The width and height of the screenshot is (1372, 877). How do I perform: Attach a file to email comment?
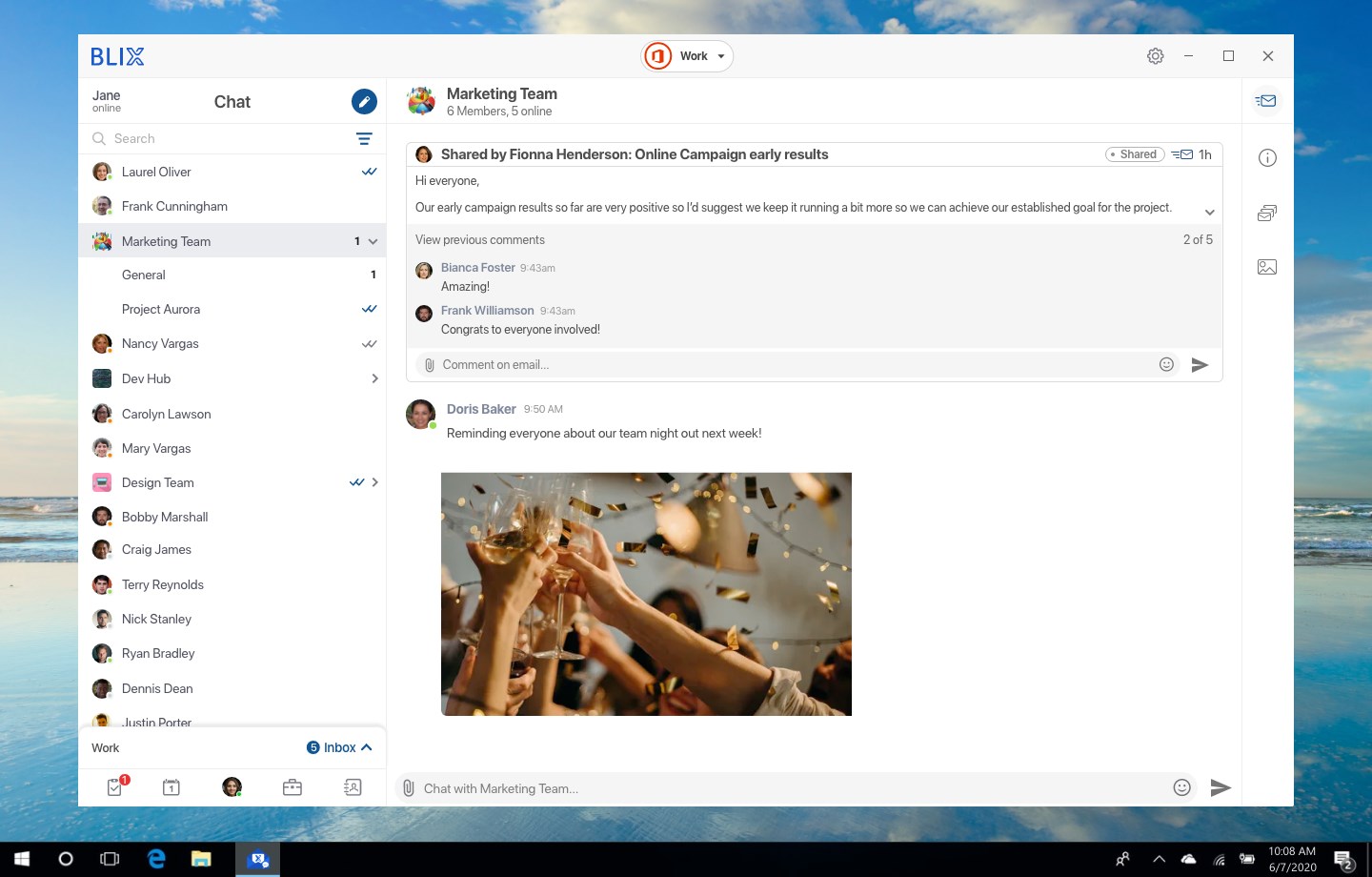click(430, 365)
